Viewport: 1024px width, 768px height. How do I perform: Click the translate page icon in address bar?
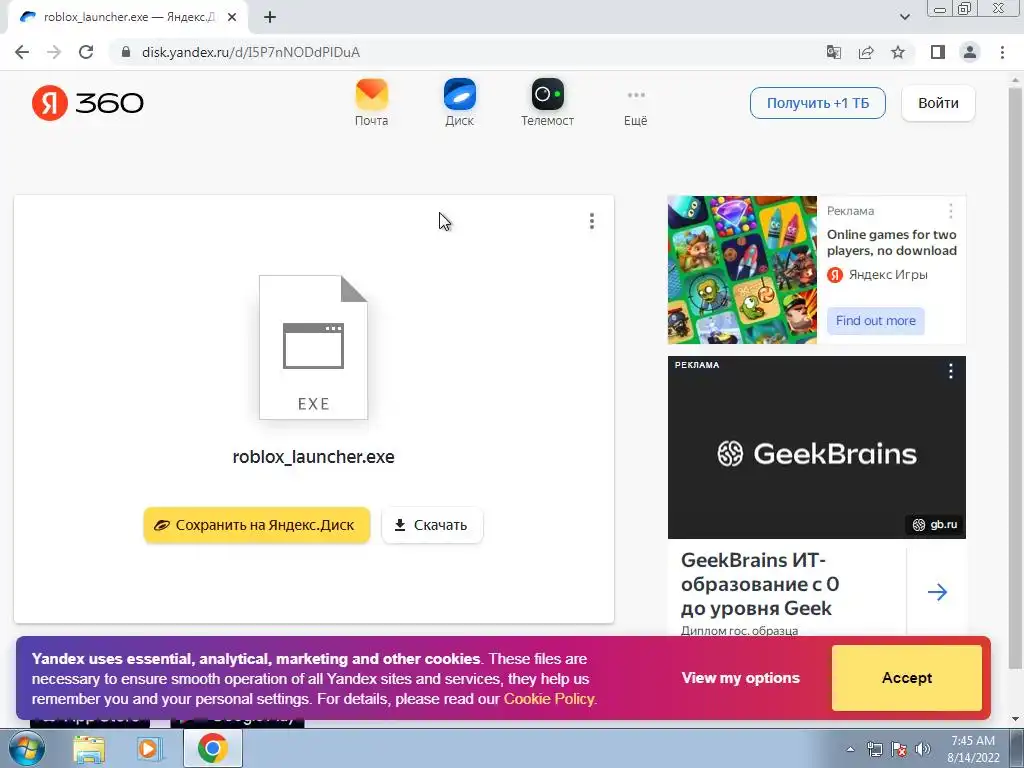(834, 52)
